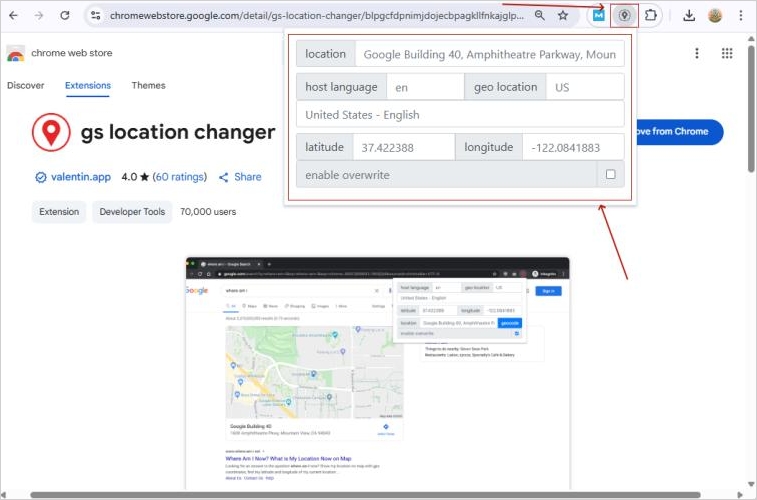Open the 60 ratings link

pos(180,177)
